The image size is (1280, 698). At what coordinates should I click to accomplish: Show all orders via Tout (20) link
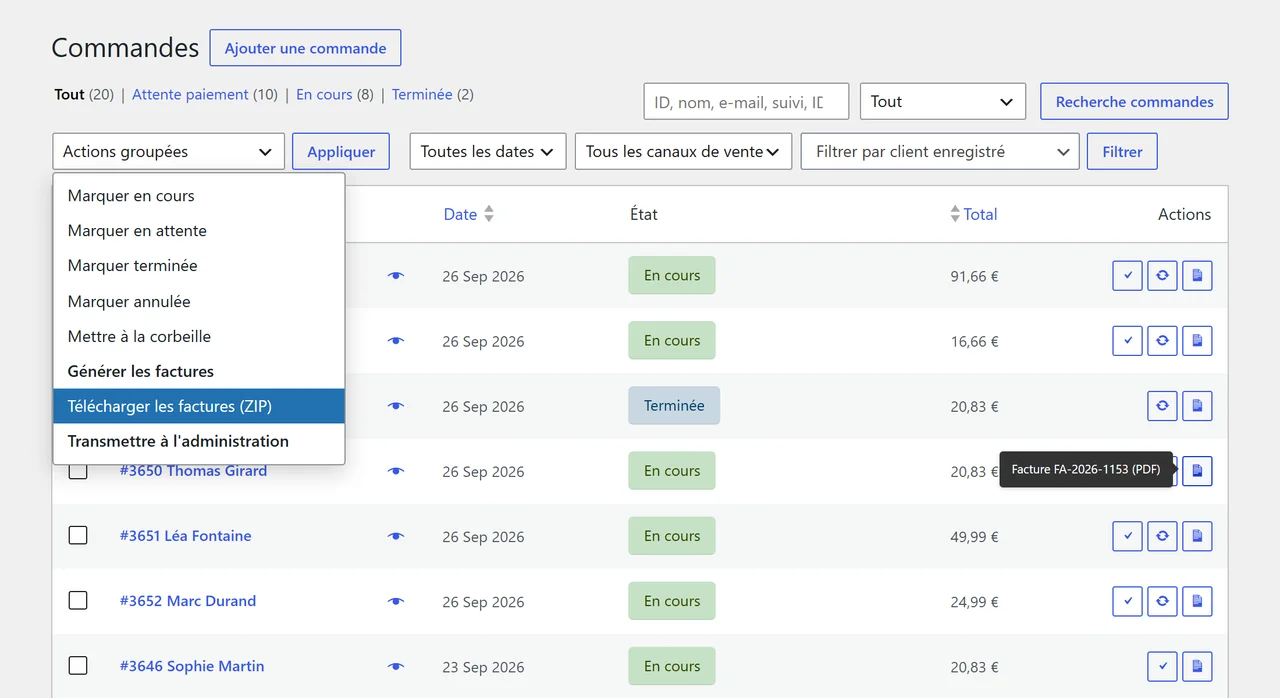pyautogui.click(x=84, y=95)
